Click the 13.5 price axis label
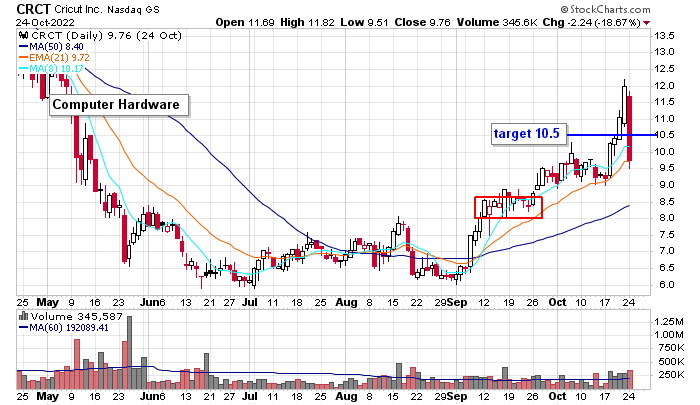The height and width of the screenshot is (405, 700). 664,36
